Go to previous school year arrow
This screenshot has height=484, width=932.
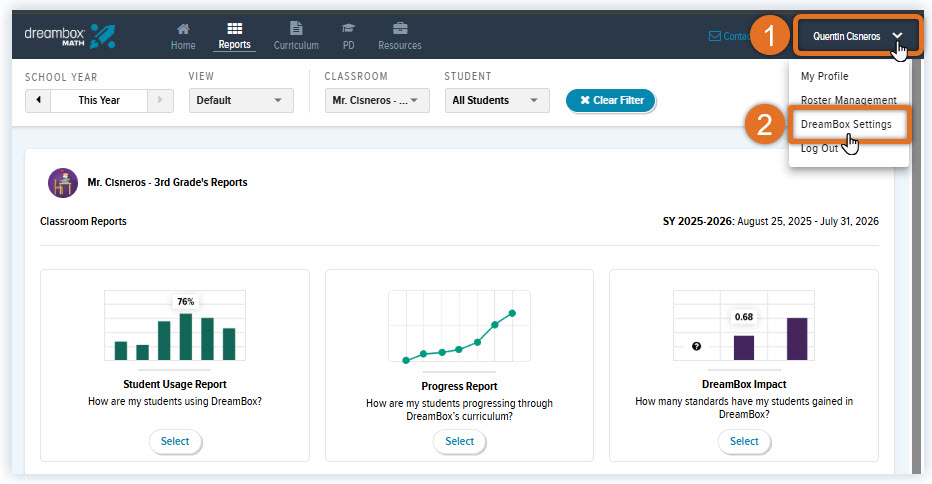(x=38, y=100)
